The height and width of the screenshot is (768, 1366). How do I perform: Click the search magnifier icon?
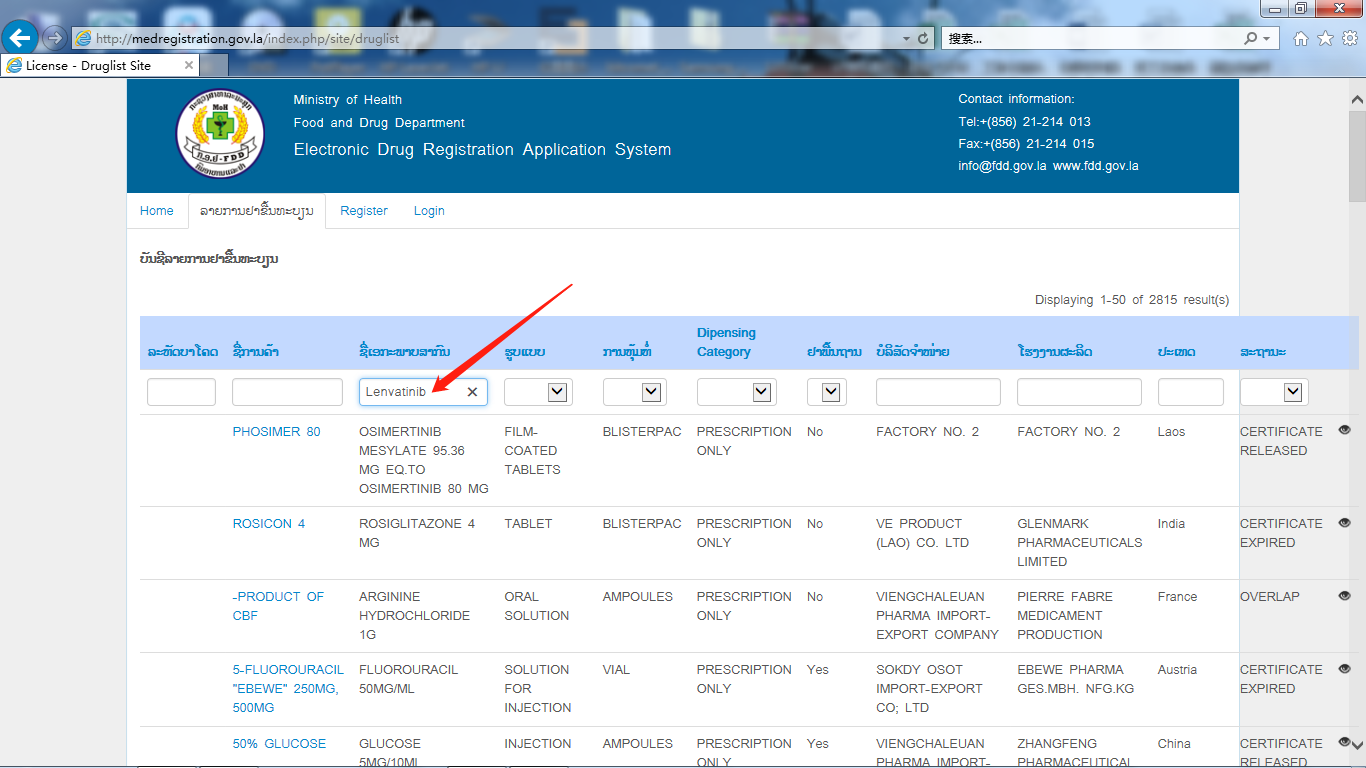(x=1251, y=38)
